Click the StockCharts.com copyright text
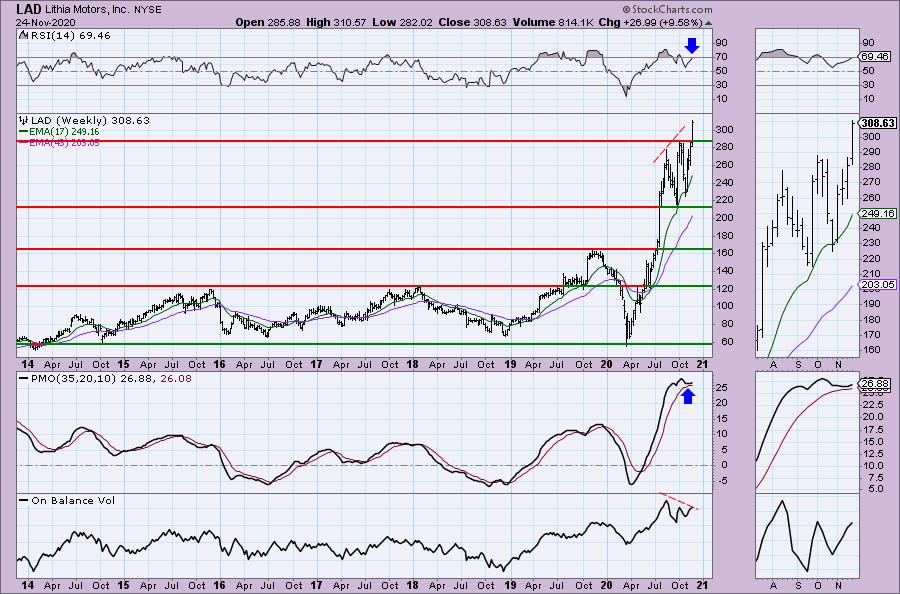The width and height of the screenshot is (900, 594). point(667,9)
